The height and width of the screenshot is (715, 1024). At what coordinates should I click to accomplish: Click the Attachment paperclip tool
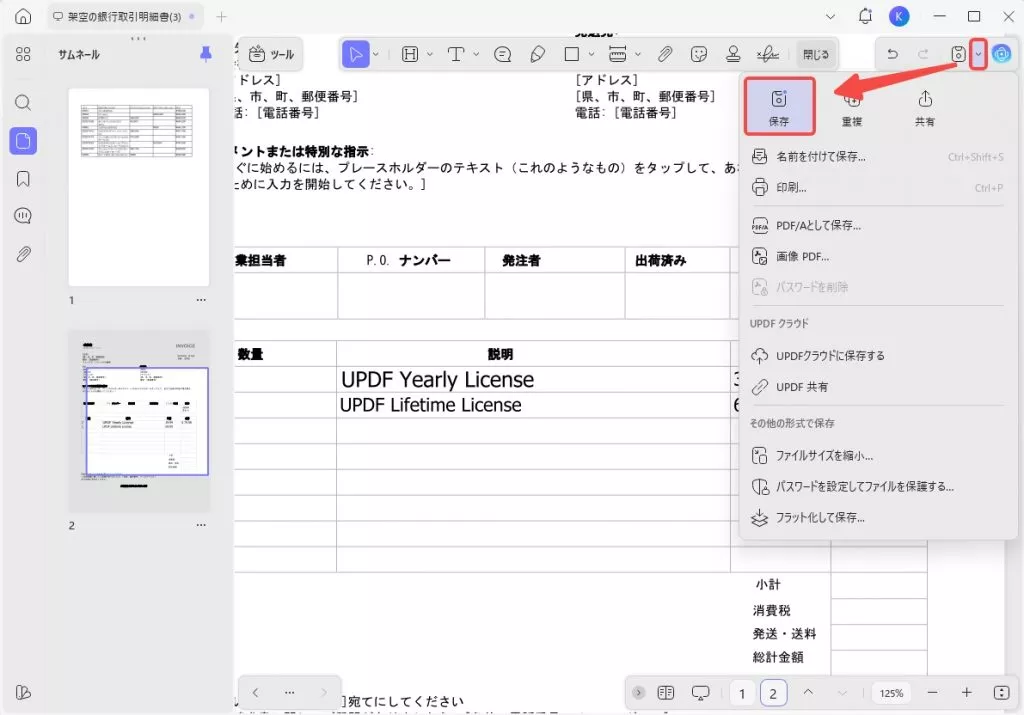point(668,54)
